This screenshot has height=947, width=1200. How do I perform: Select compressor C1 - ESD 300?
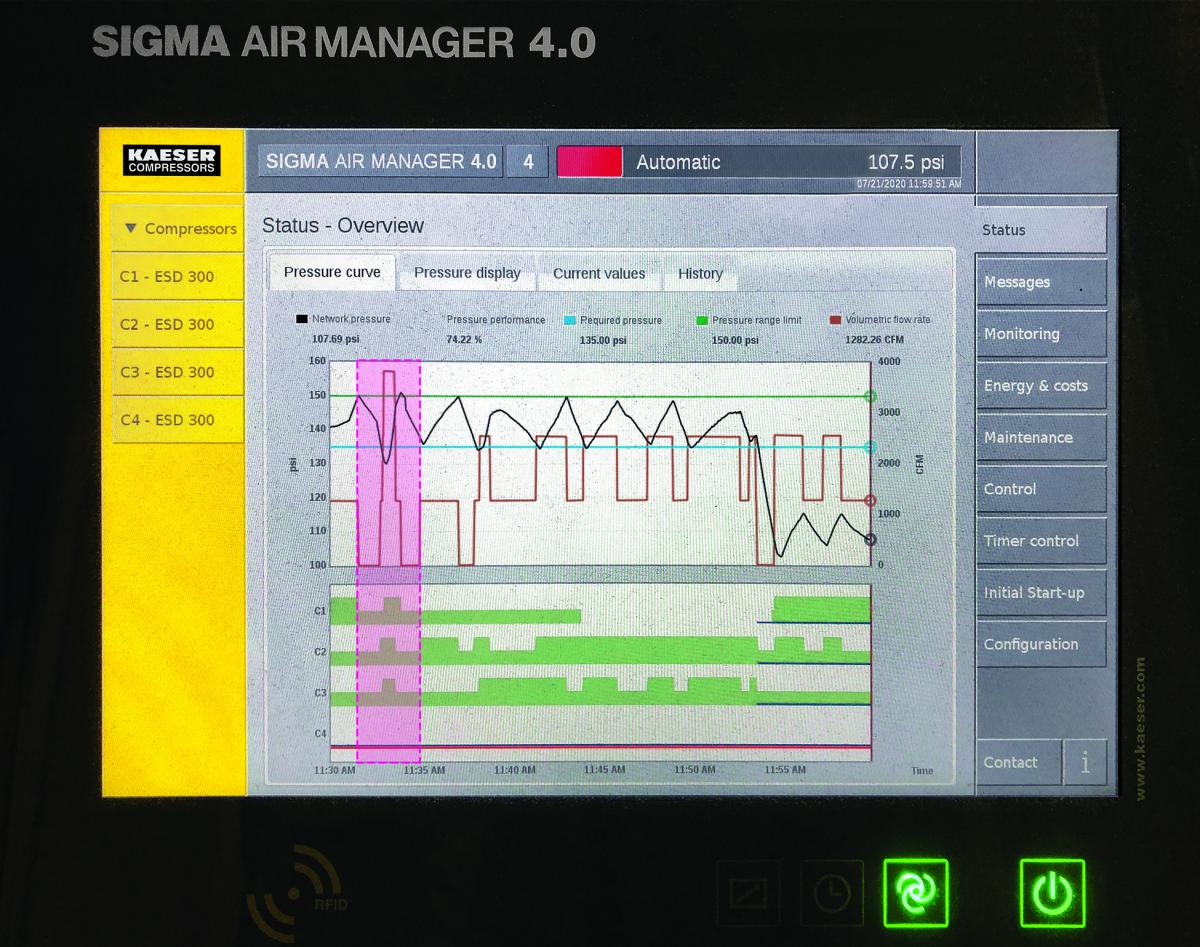pyautogui.click(x=179, y=276)
